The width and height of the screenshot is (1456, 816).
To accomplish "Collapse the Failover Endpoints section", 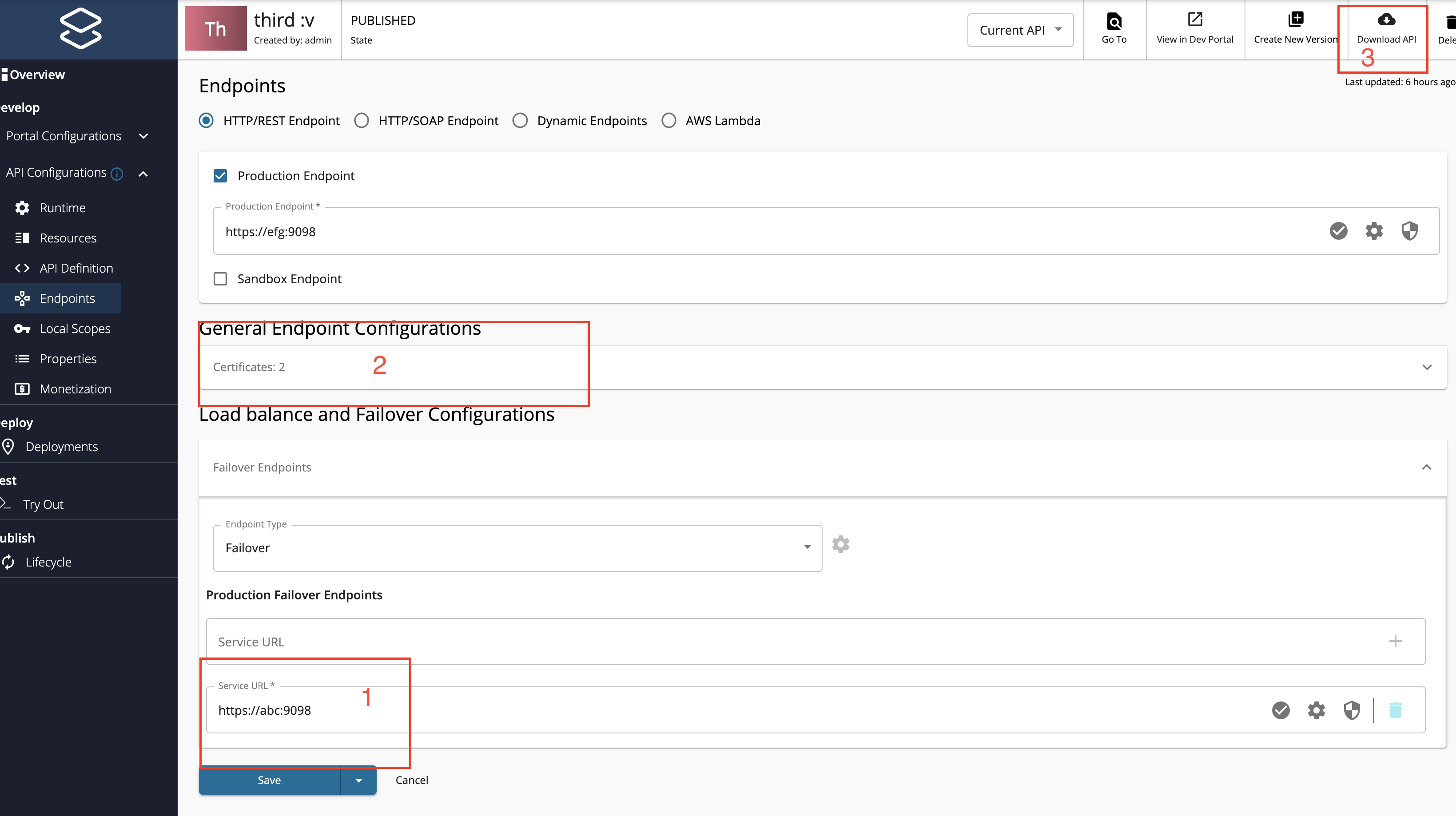I will 1427,467.
